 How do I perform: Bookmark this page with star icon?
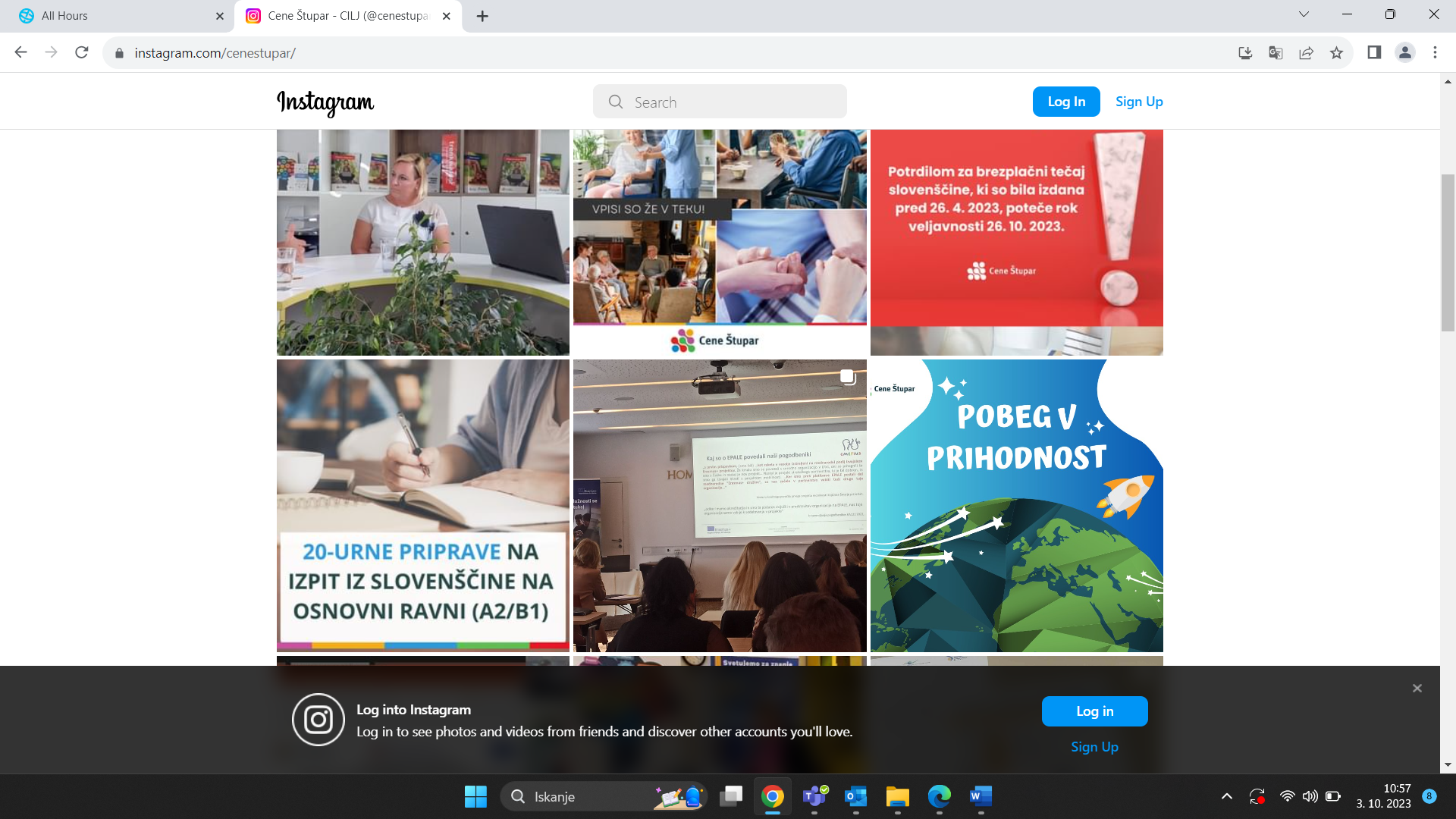click(1336, 52)
